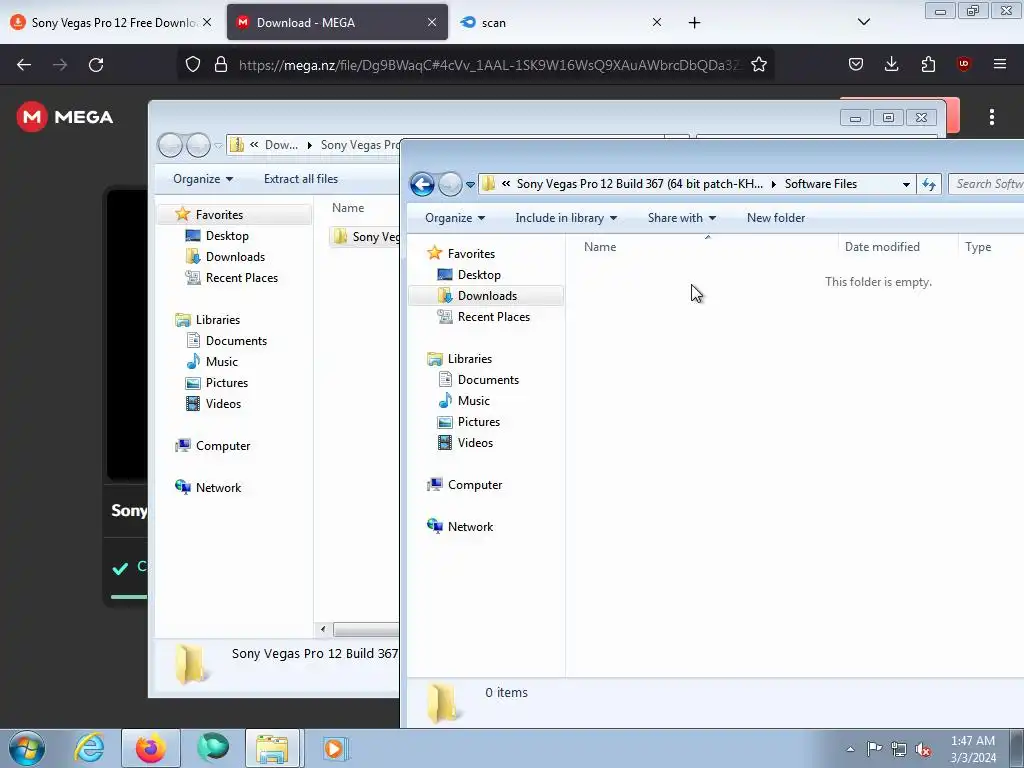Open Windows Explorer taskbar button
The height and width of the screenshot is (768, 1024).
[x=272, y=748]
